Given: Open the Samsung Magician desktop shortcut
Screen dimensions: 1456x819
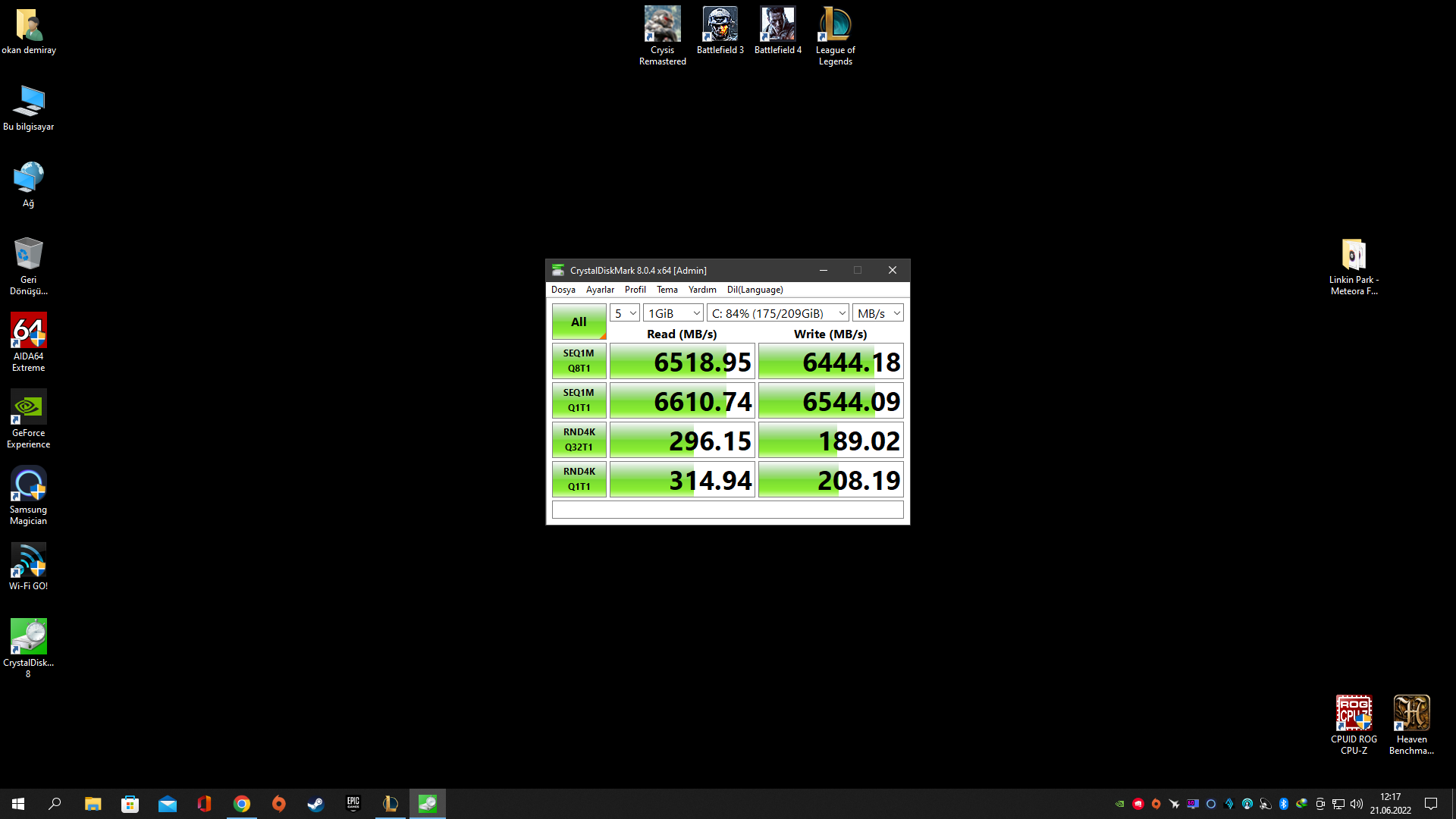Looking at the screenshot, I should (29, 485).
